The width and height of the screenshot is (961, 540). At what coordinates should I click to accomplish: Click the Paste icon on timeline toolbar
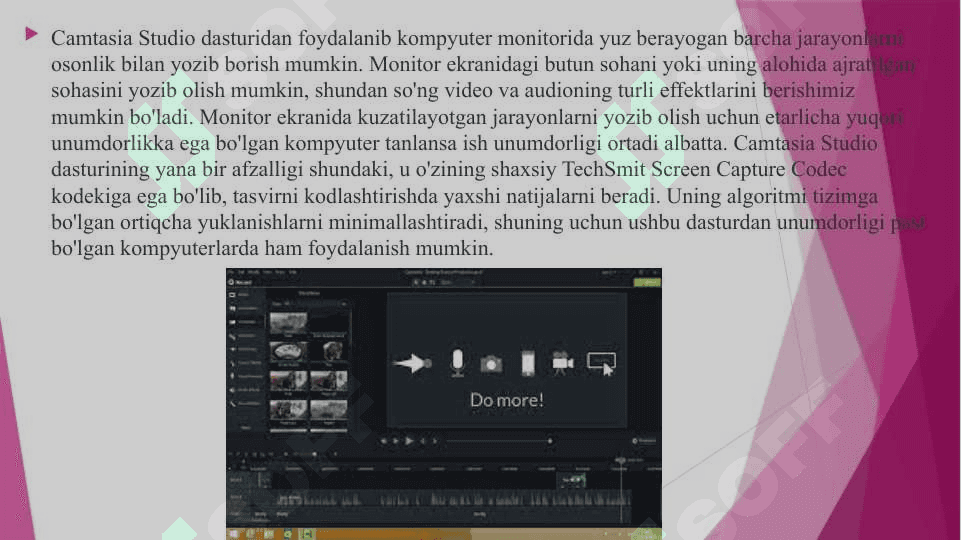pos(262,454)
